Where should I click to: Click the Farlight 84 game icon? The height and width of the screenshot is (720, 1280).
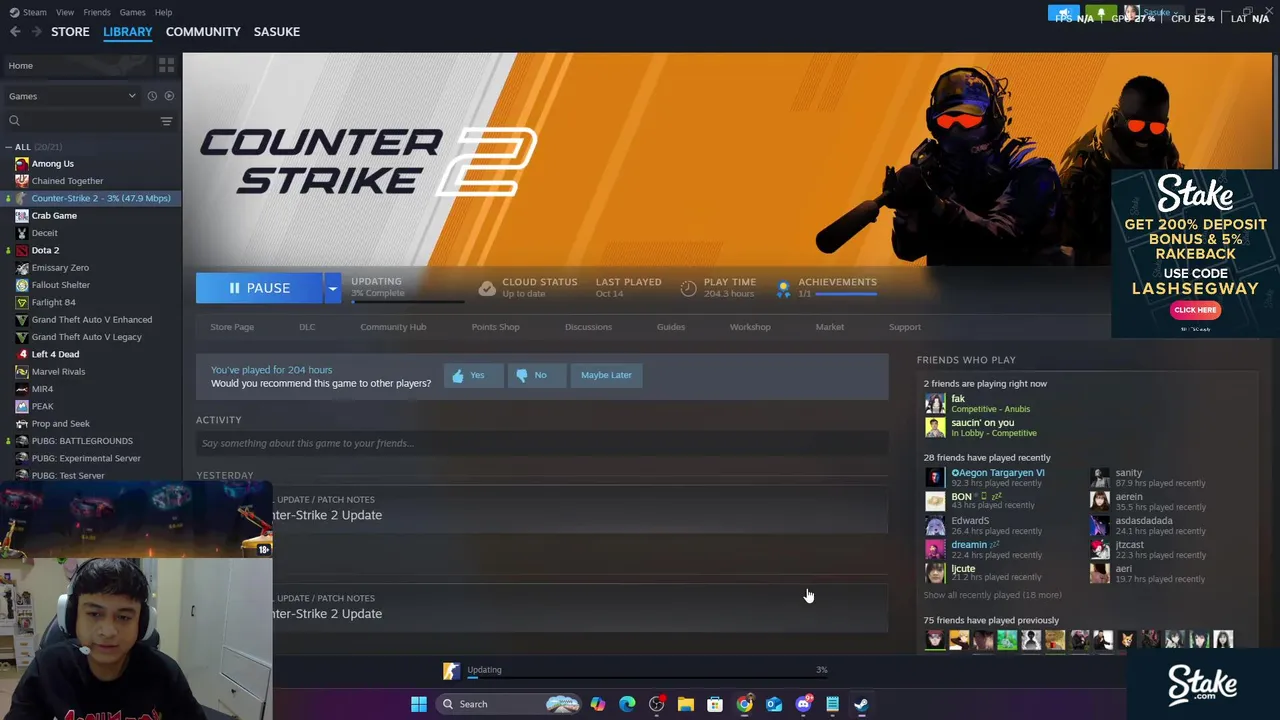[22, 302]
